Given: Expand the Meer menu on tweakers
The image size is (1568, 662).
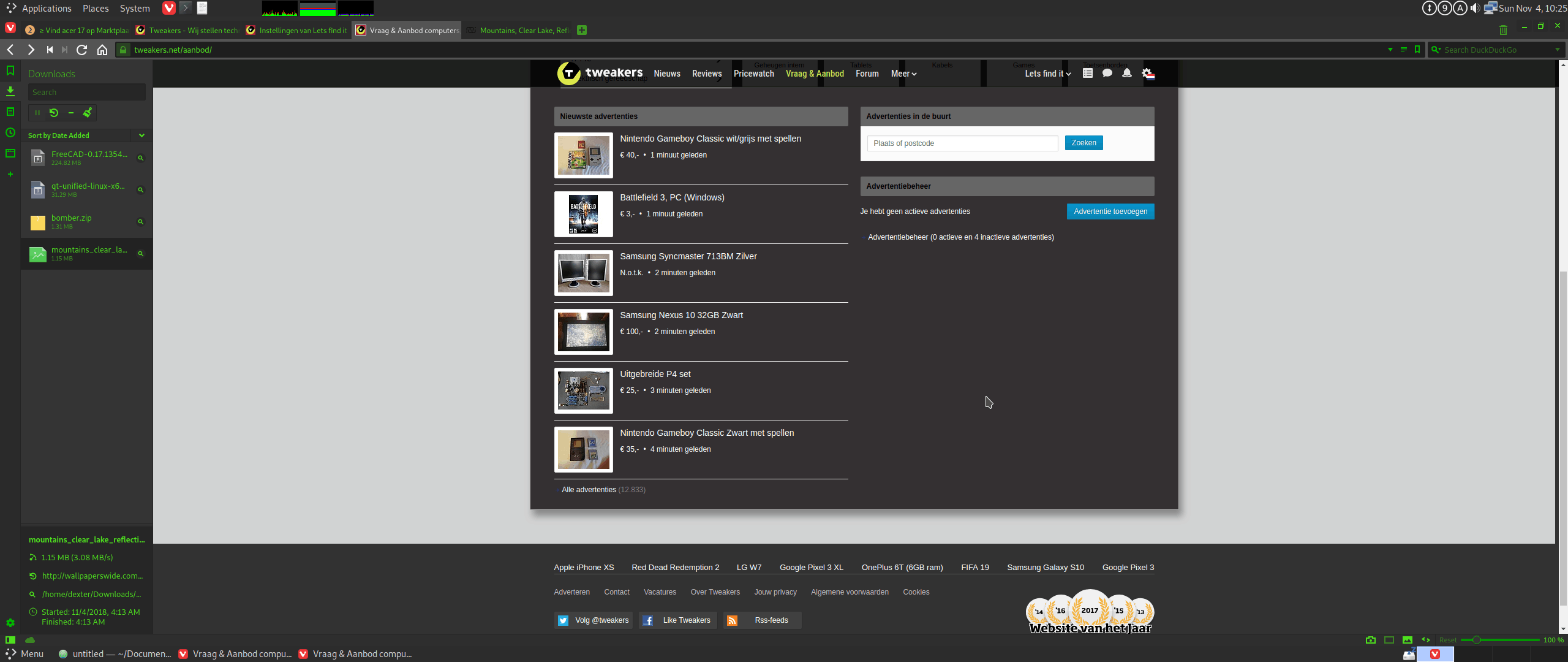Looking at the screenshot, I should click(903, 74).
